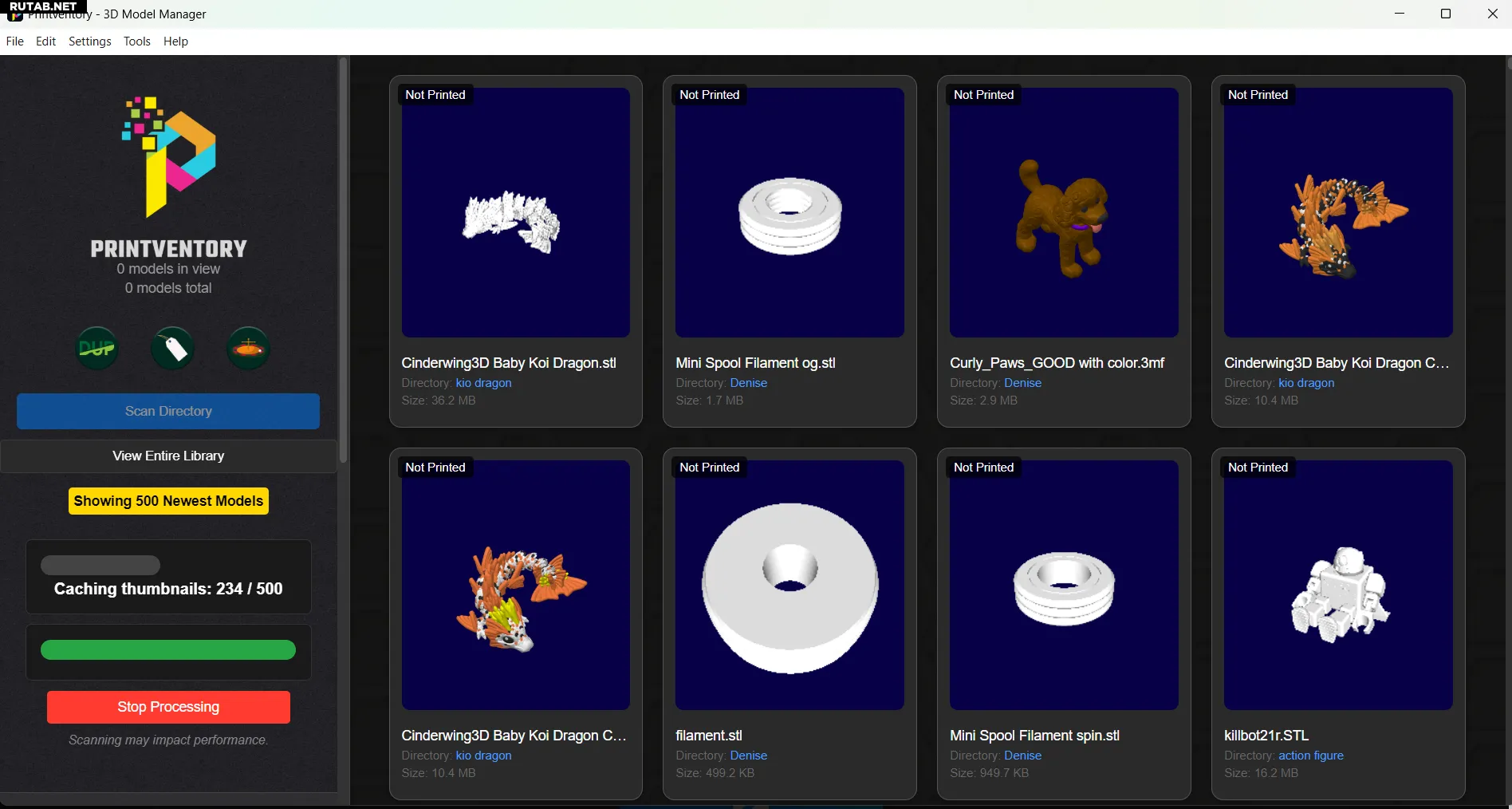Open the File menu
This screenshot has width=1512, height=809.
15,41
